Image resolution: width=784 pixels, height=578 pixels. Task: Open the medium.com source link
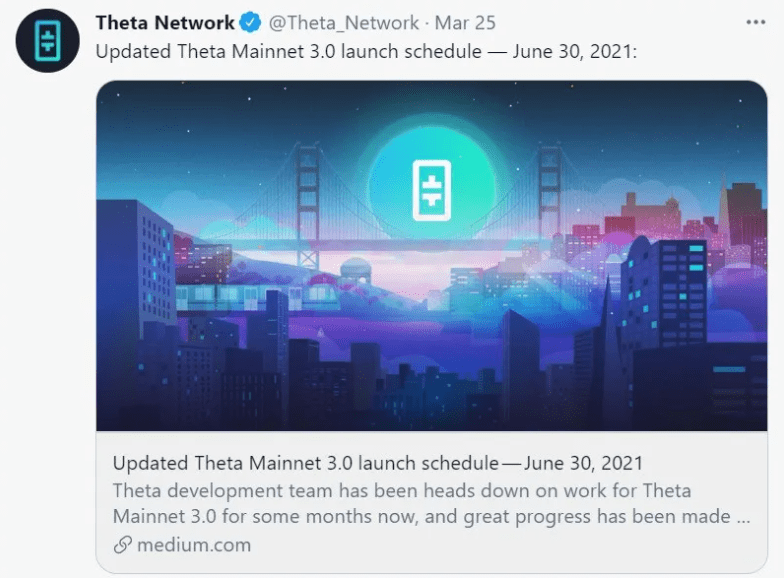point(194,545)
